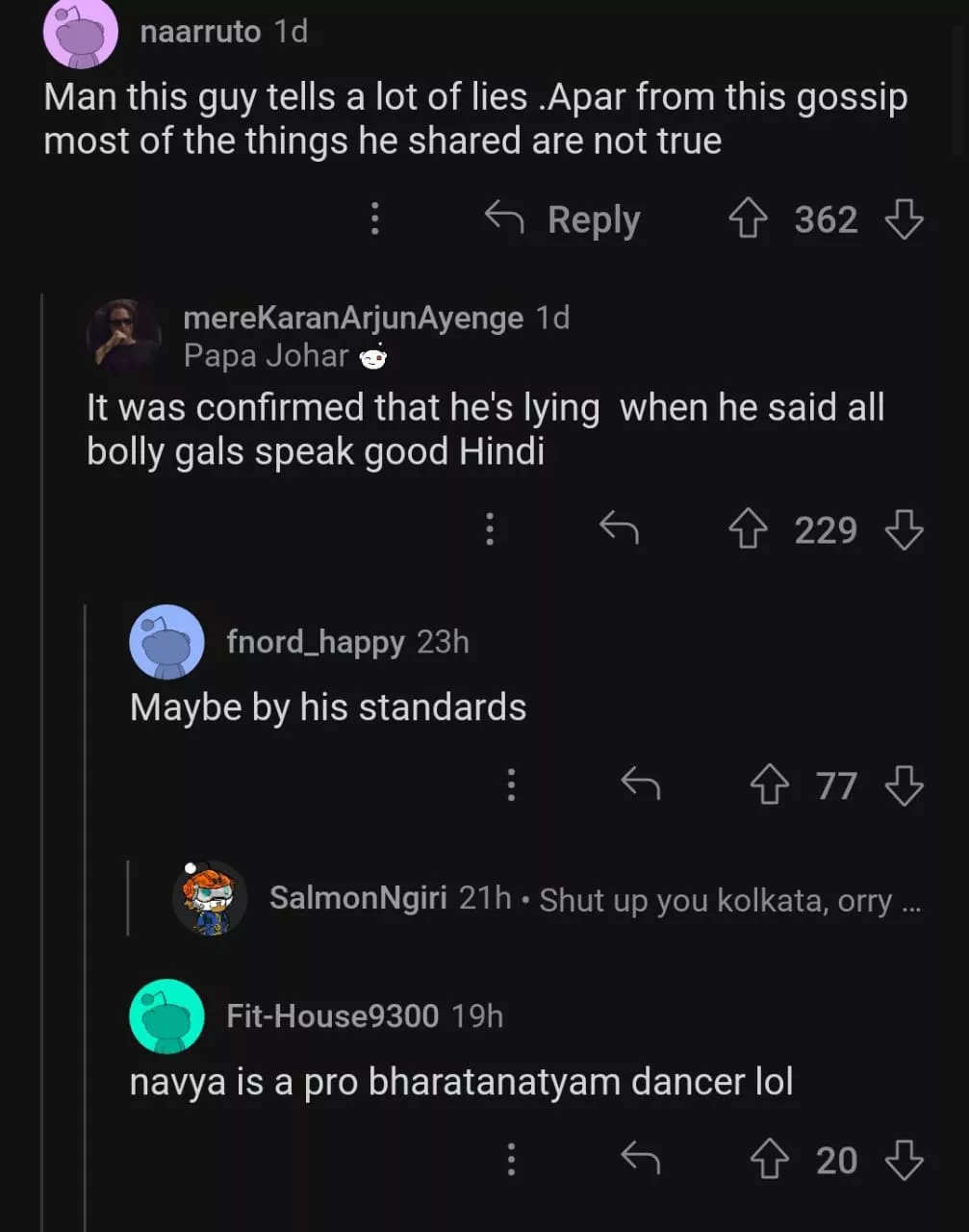969x1232 pixels.
Task: Tap mereKaranArjunAyenge's profile avatar
Action: coord(123,335)
